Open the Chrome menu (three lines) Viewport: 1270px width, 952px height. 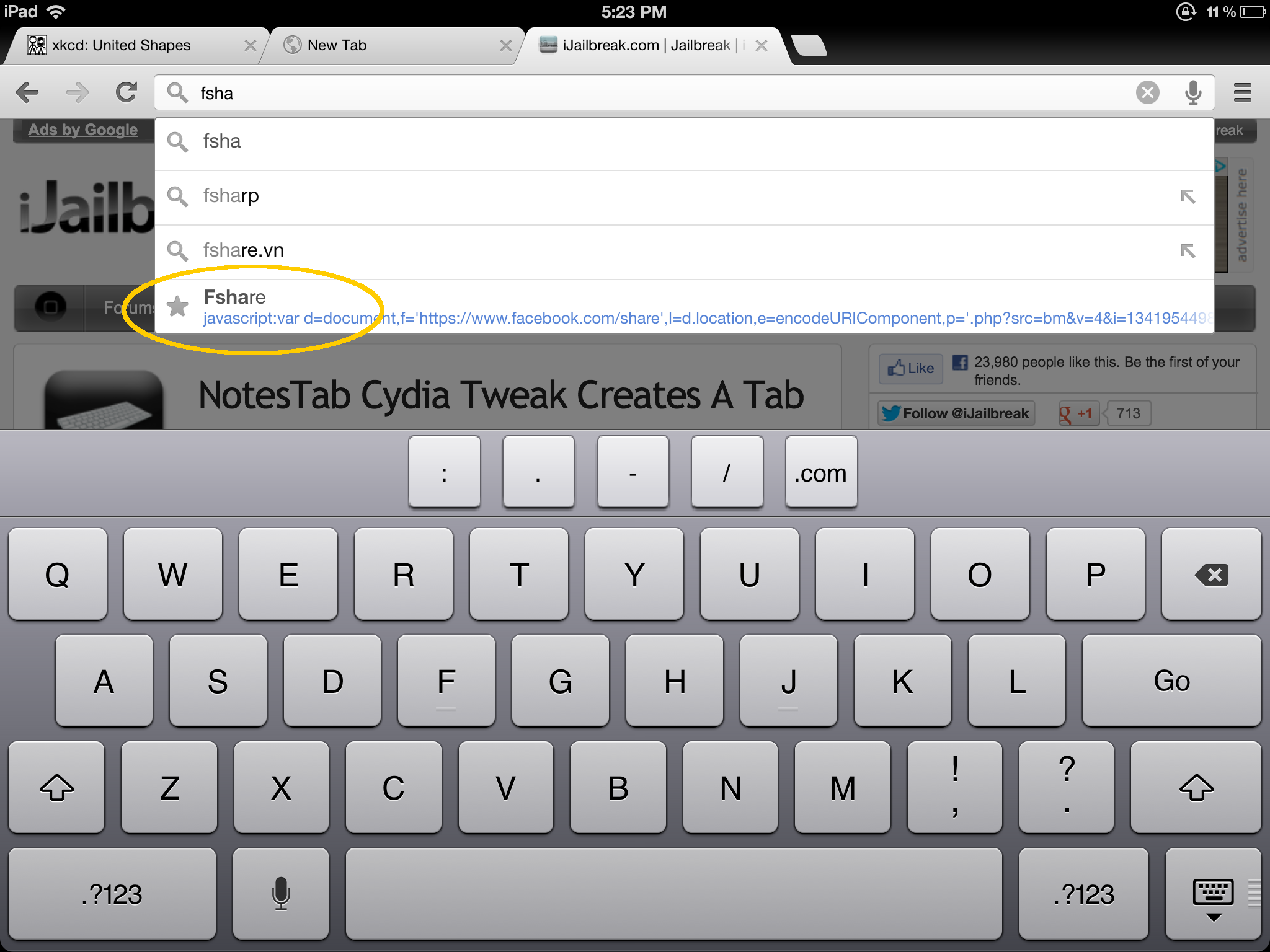point(1242,93)
